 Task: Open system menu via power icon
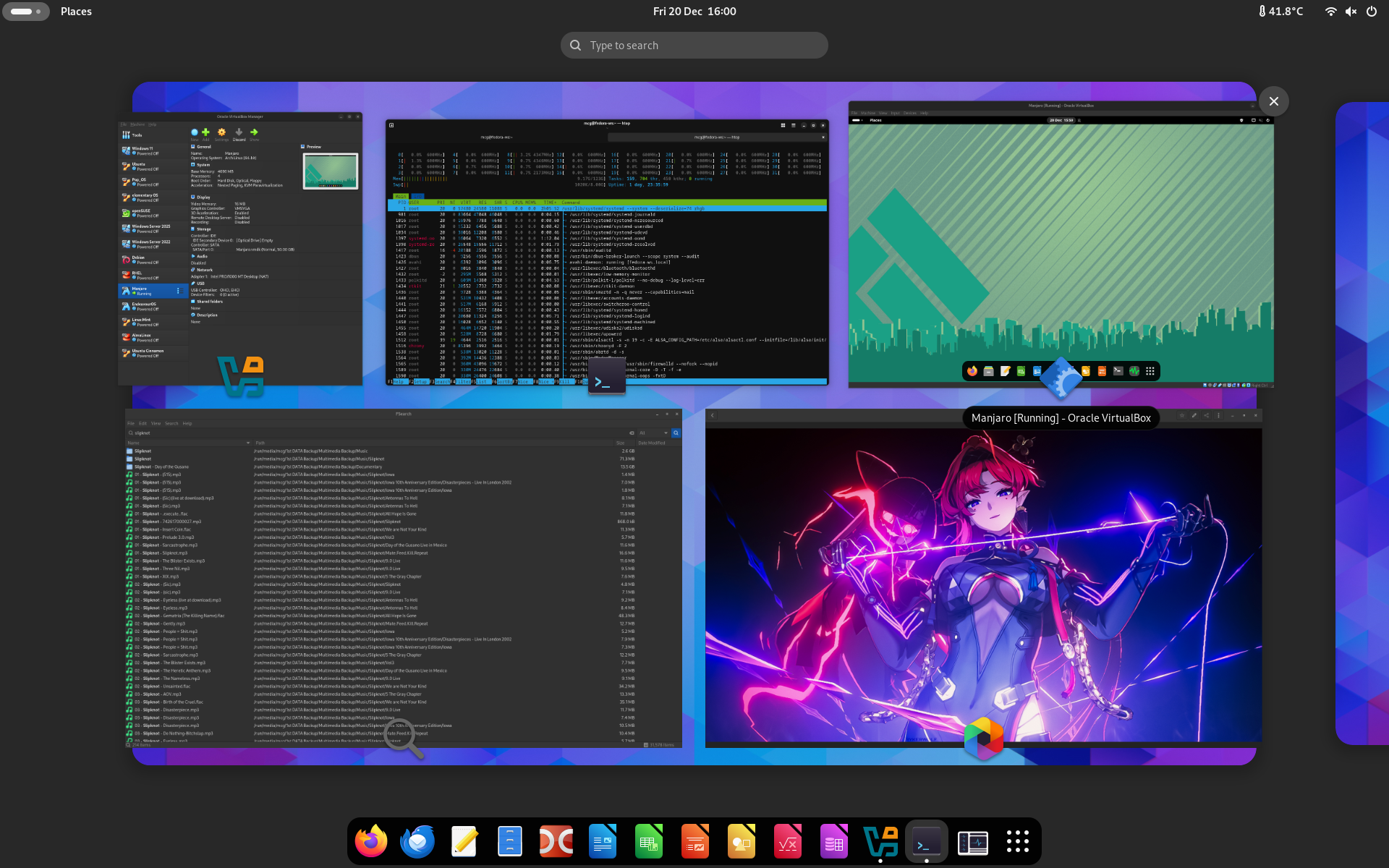pos(1371,12)
